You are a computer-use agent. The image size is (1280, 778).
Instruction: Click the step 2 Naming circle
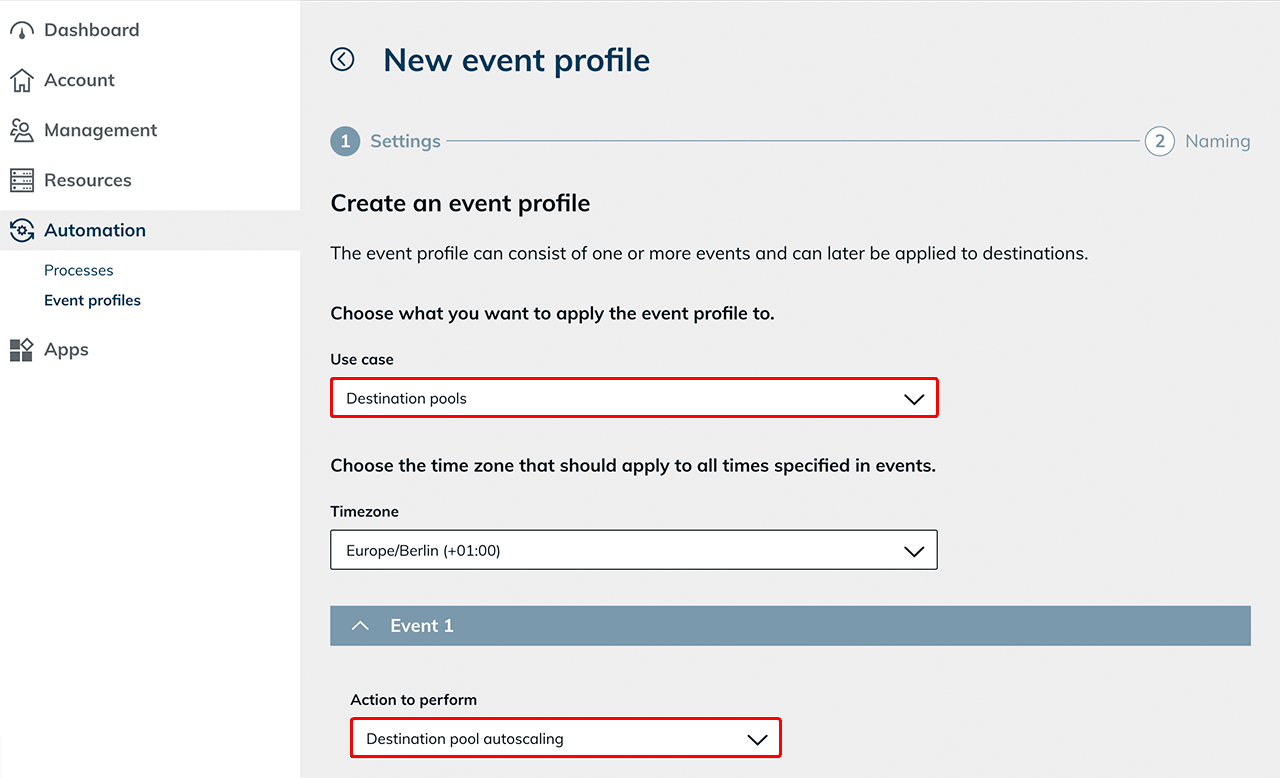1159,142
